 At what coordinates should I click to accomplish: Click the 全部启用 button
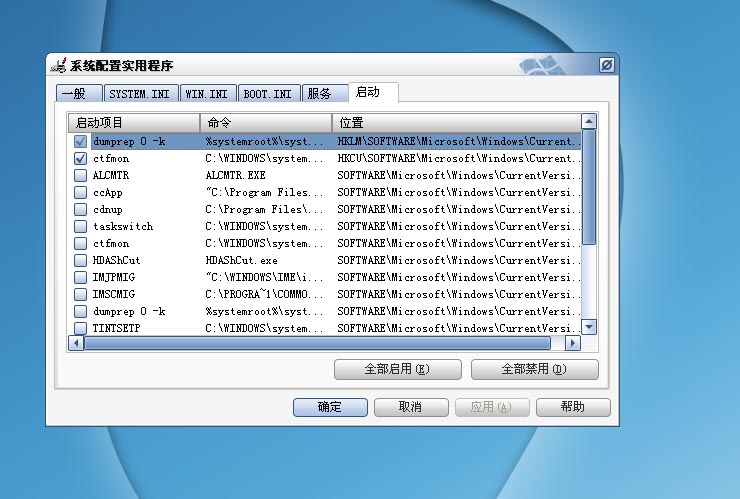[x=397, y=369]
